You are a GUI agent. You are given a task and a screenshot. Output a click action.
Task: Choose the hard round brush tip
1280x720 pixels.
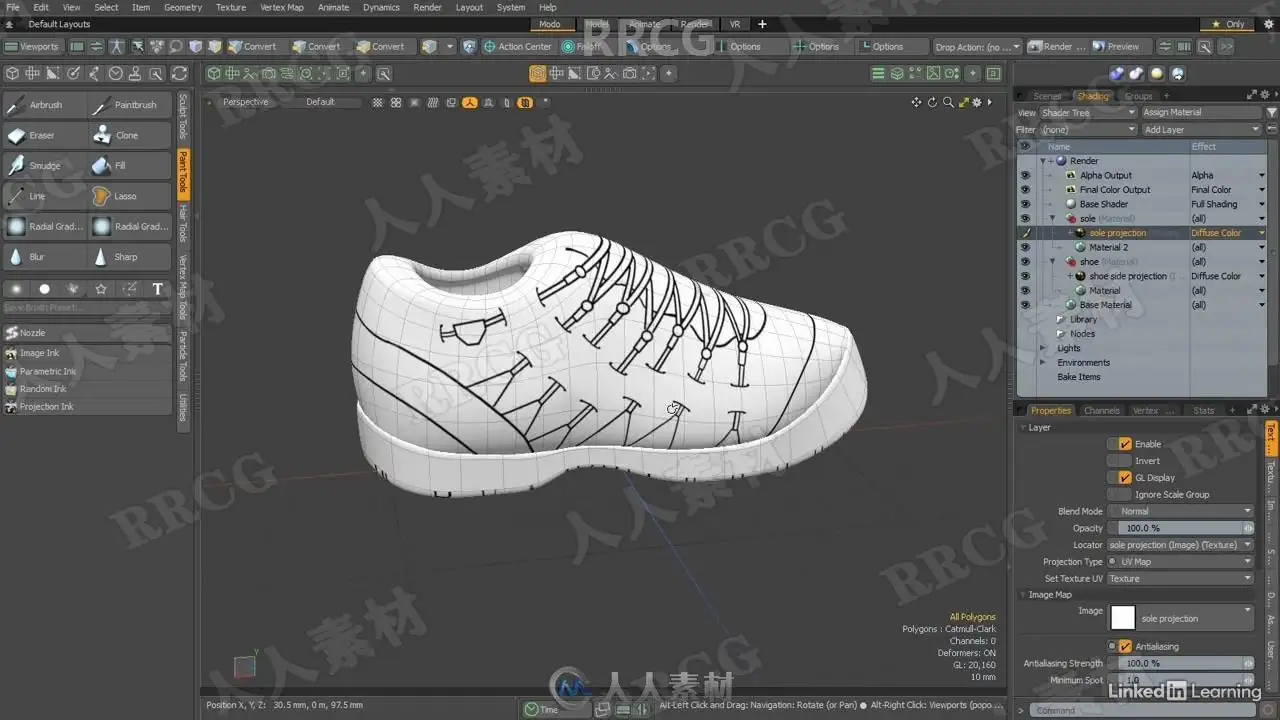(44, 289)
